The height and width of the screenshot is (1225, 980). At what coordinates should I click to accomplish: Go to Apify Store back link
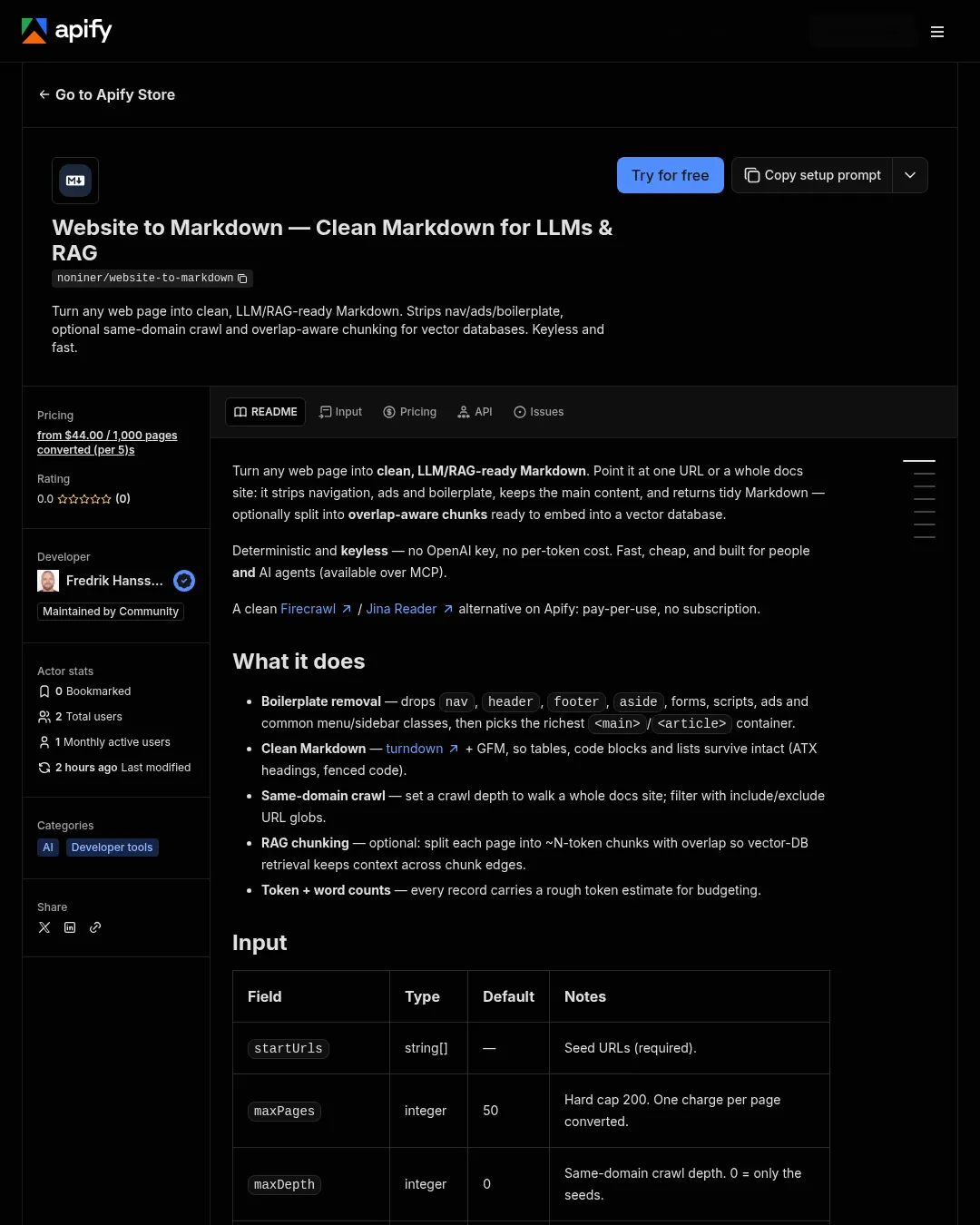pyautogui.click(x=107, y=94)
